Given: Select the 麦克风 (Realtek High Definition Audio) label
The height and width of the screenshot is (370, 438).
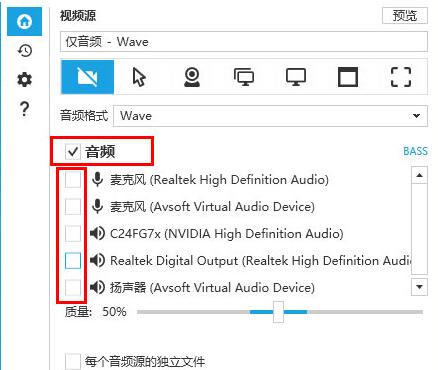Looking at the screenshot, I should tap(219, 180).
